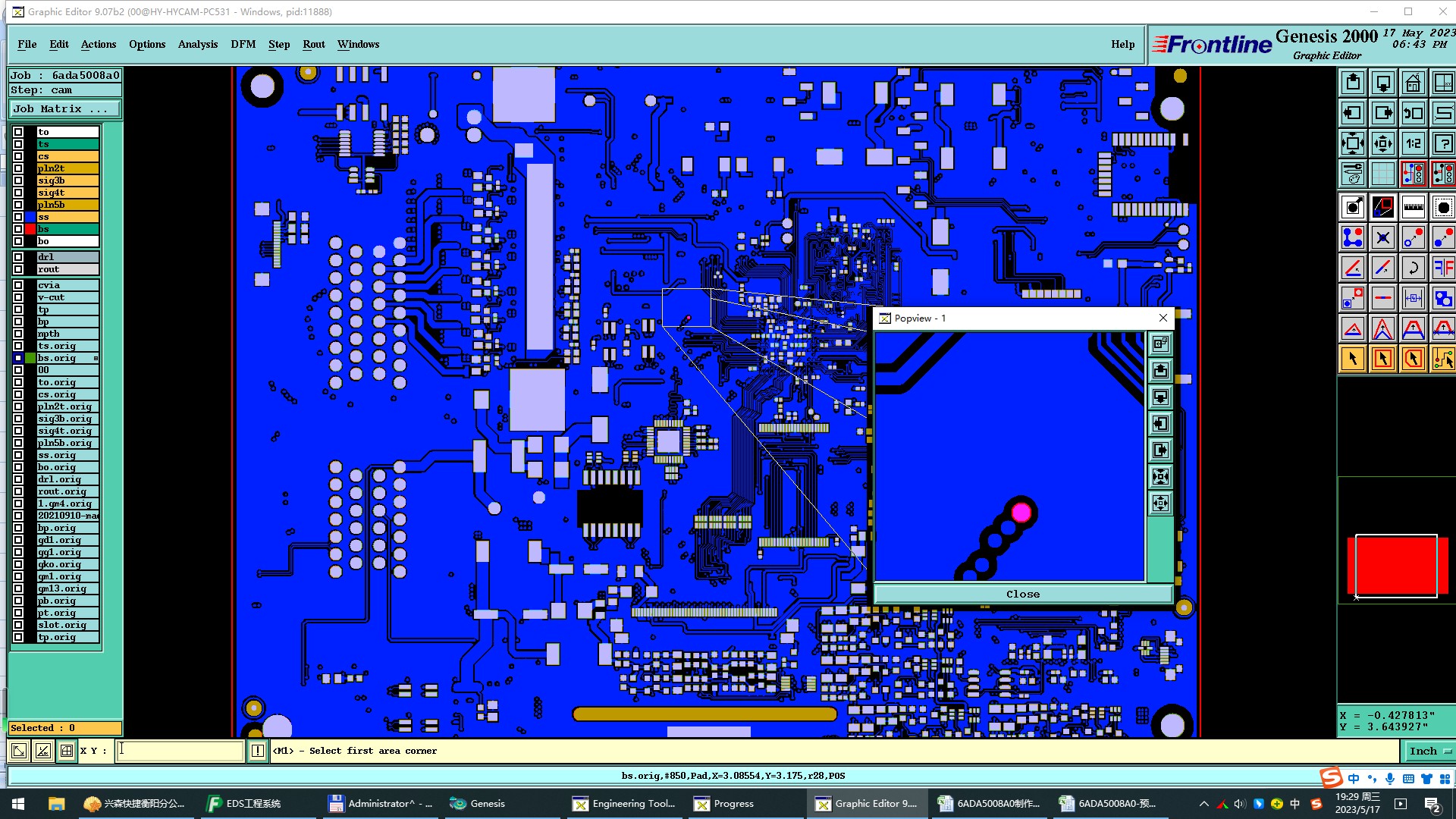Image resolution: width=1456 pixels, height=819 pixels.
Task: Toggle checkbox for layer ts
Action: click(18, 144)
